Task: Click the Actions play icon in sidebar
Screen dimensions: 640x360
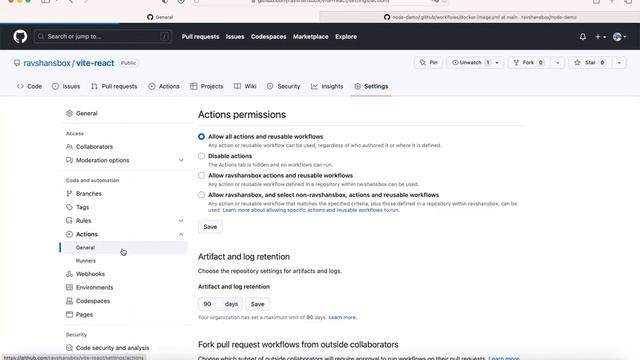Action: click(69, 234)
